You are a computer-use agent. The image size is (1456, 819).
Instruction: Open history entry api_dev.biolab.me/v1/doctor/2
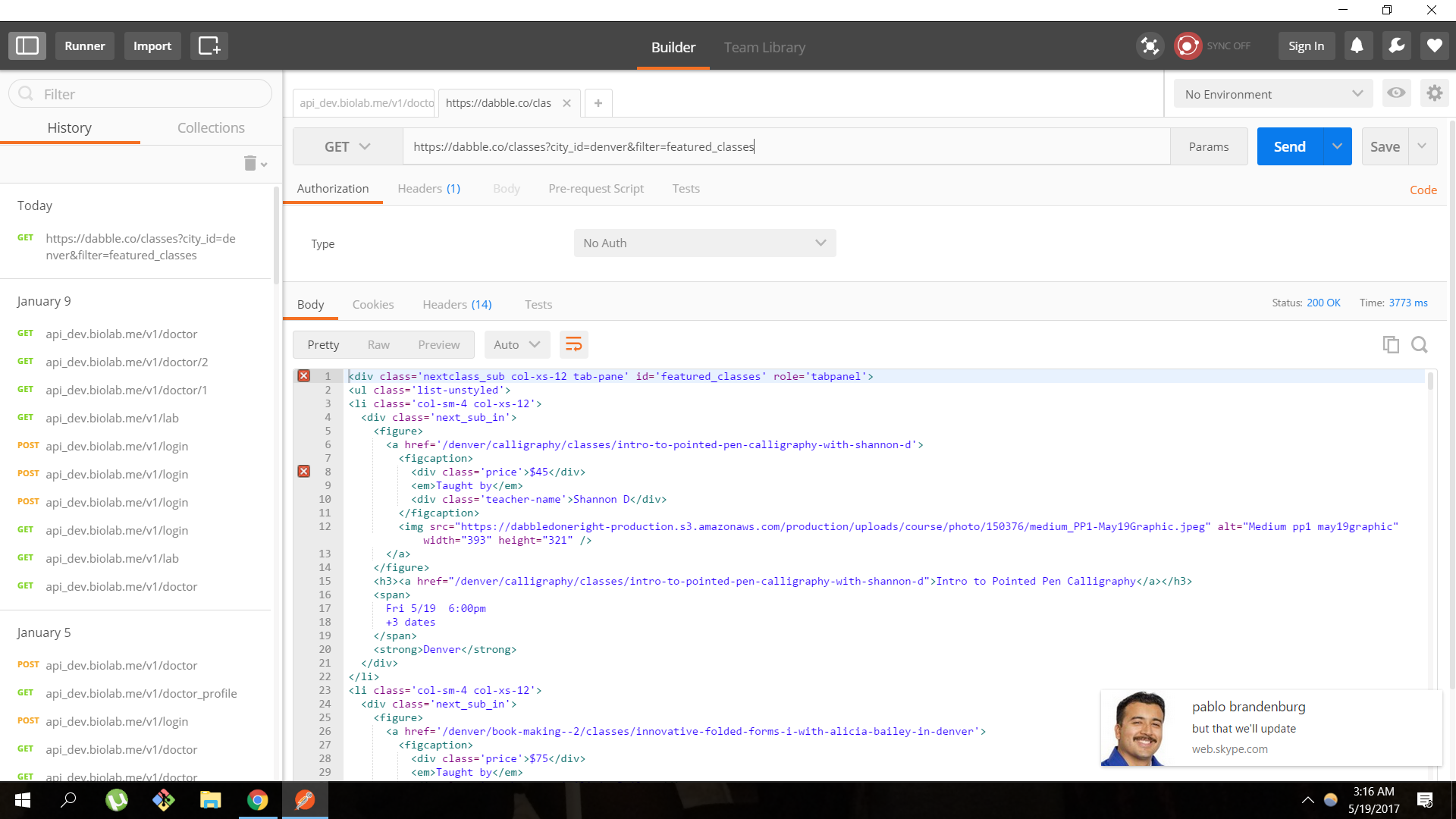[x=127, y=362]
